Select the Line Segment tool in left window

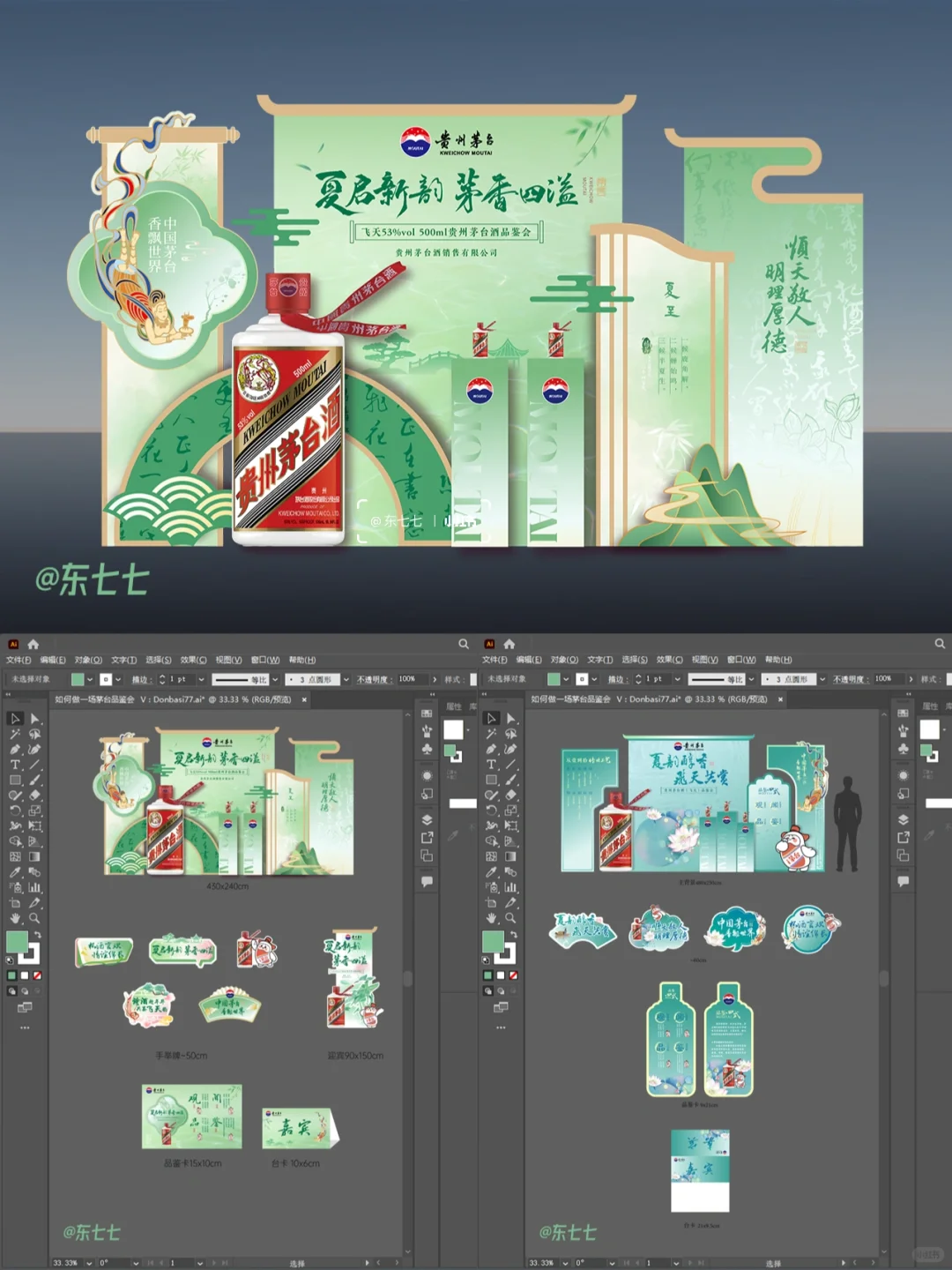point(35,765)
